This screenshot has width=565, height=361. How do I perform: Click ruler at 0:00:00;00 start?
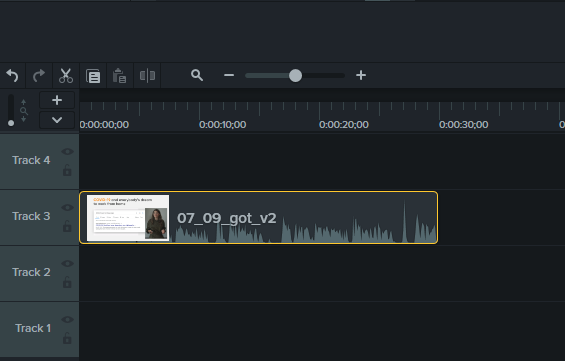(104, 125)
